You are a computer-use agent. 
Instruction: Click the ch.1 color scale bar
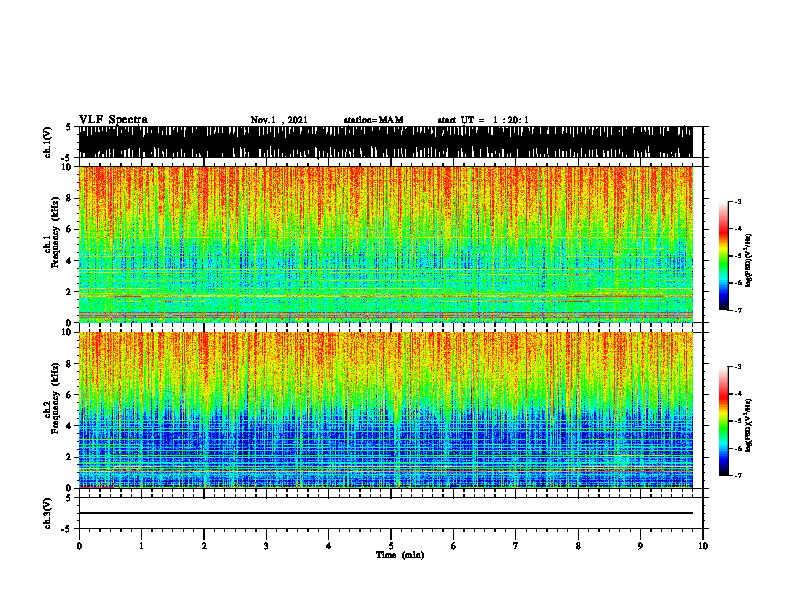click(x=724, y=256)
